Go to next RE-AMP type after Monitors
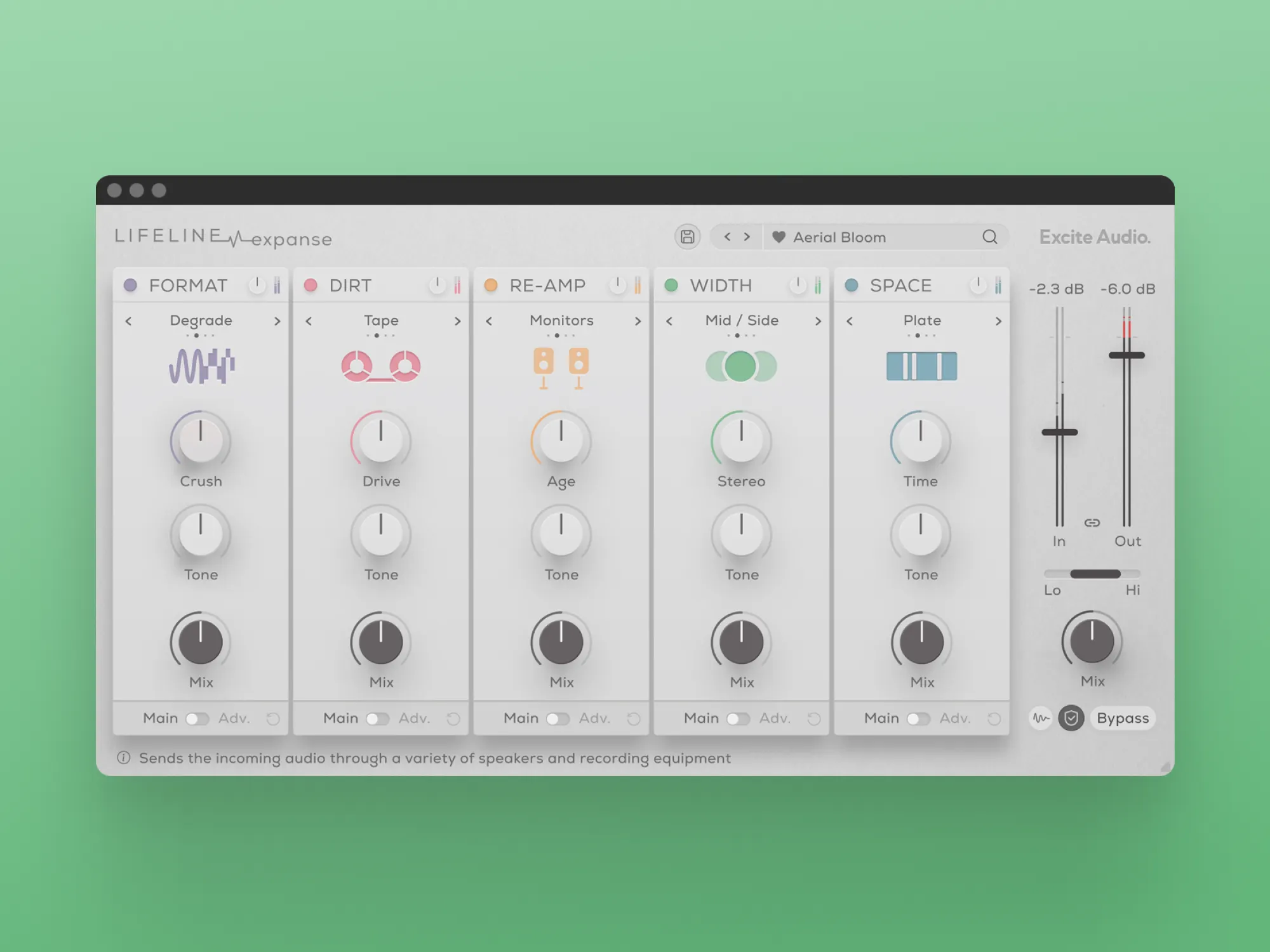The height and width of the screenshot is (952, 1270). tap(638, 321)
